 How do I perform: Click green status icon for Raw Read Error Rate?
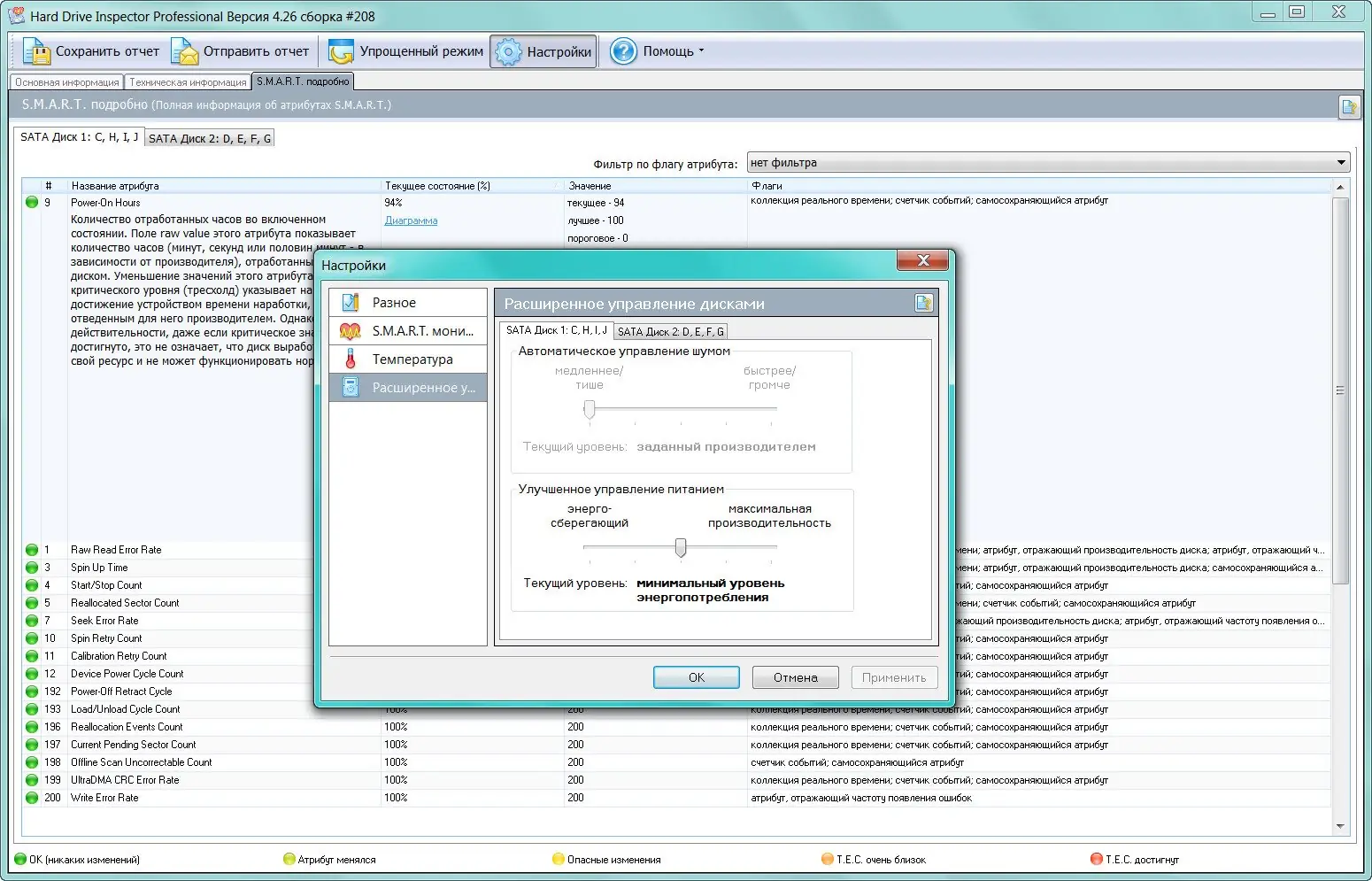pos(32,550)
